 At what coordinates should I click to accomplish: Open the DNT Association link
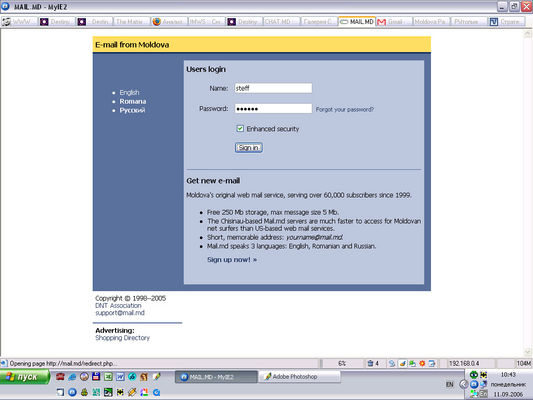point(118,306)
